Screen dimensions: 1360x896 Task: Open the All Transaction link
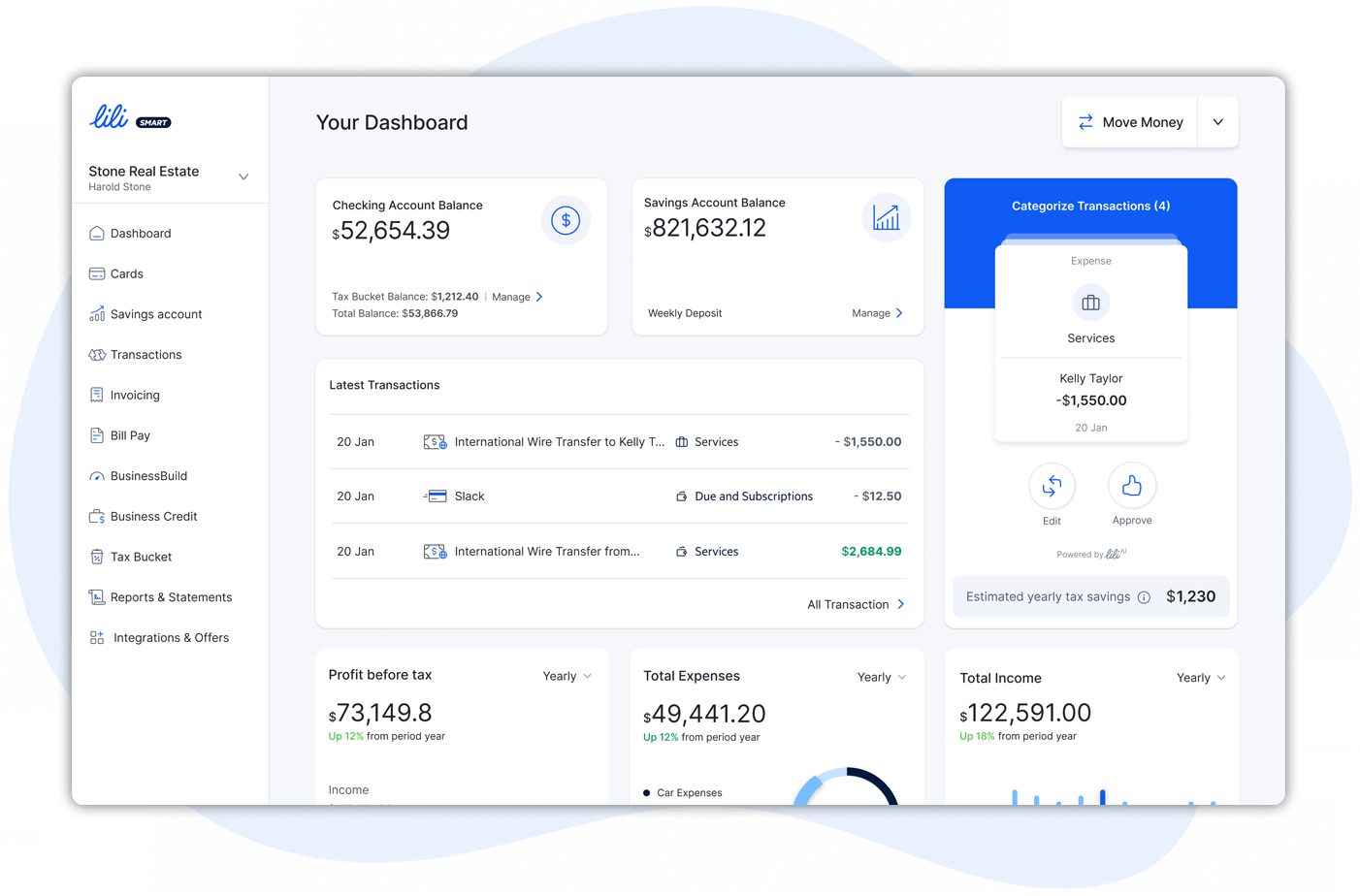[856, 604]
